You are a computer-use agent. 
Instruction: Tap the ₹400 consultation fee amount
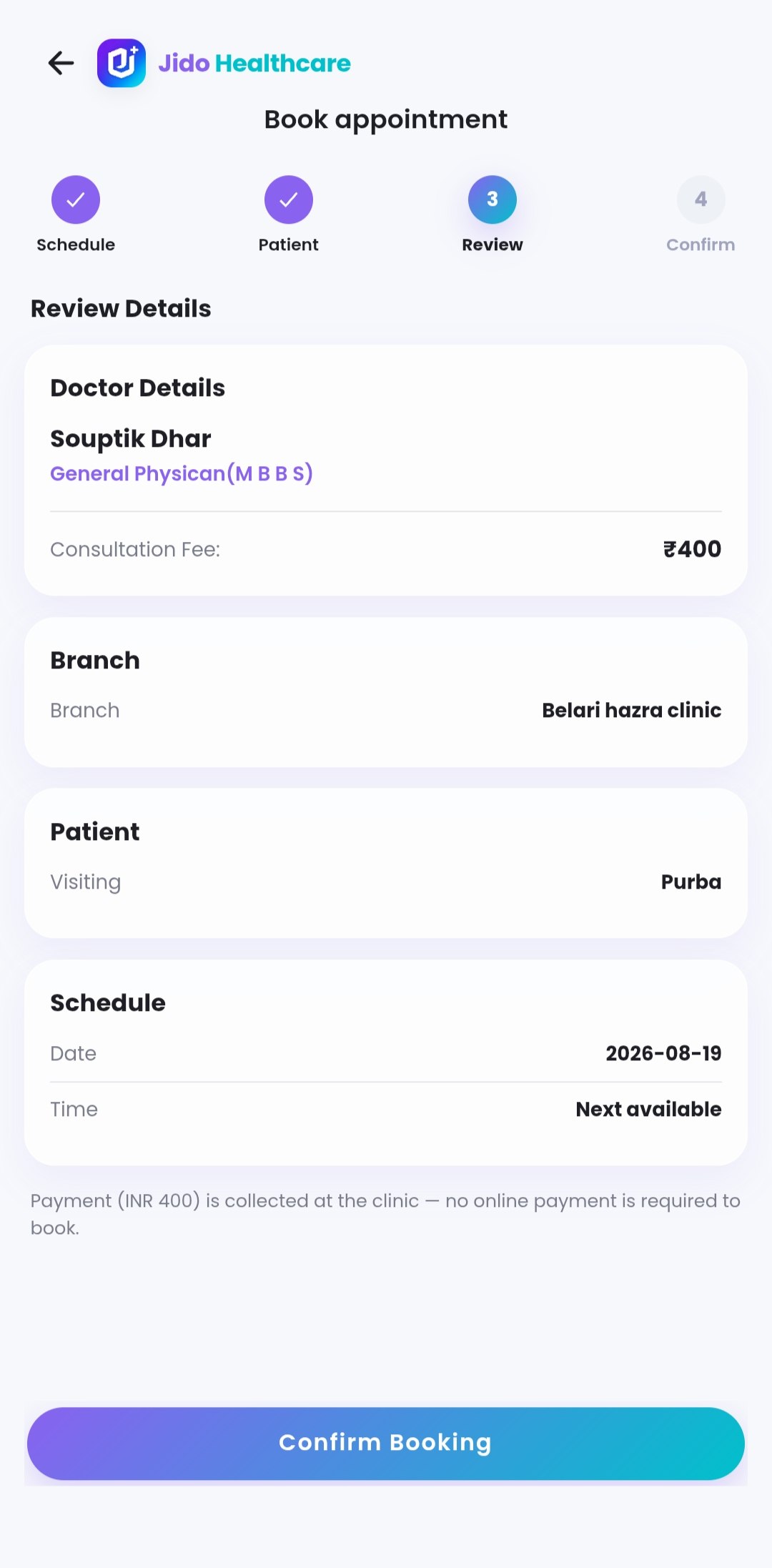tap(692, 549)
